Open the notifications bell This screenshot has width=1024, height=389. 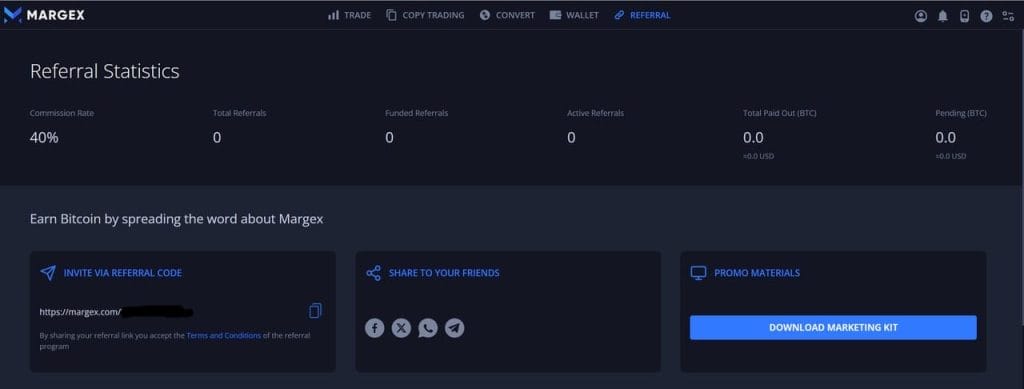click(942, 16)
